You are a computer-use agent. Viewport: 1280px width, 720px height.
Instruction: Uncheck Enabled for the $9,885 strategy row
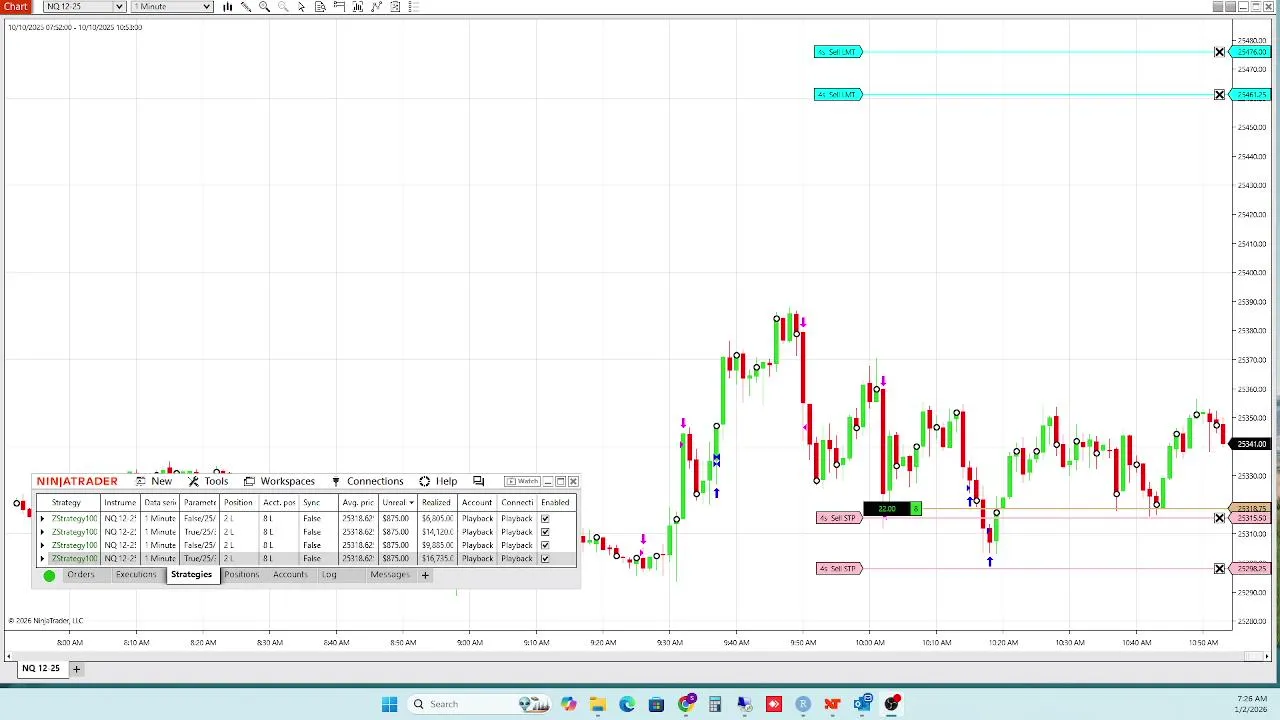coord(545,545)
